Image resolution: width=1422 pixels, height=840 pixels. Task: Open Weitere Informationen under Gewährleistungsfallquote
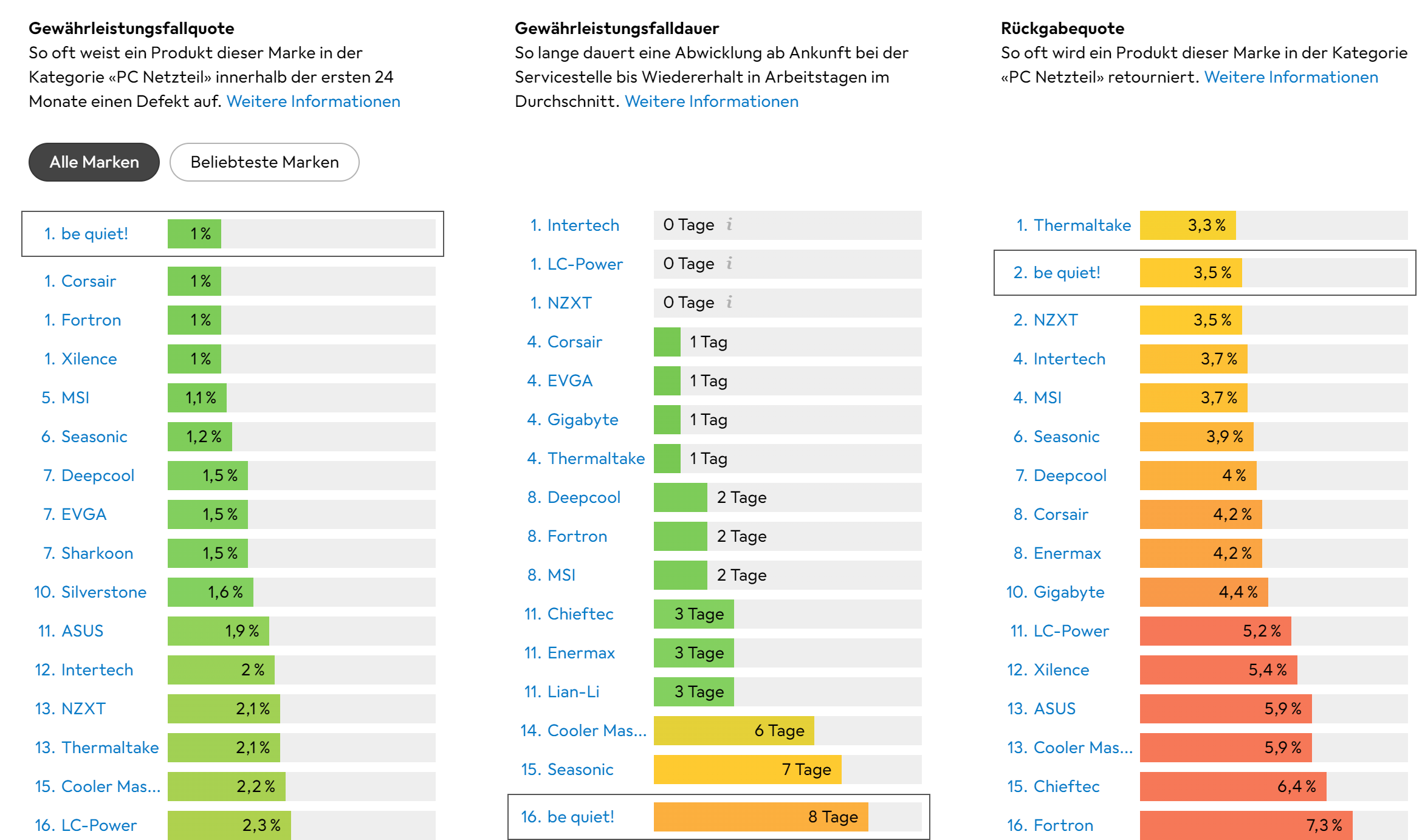tap(314, 101)
